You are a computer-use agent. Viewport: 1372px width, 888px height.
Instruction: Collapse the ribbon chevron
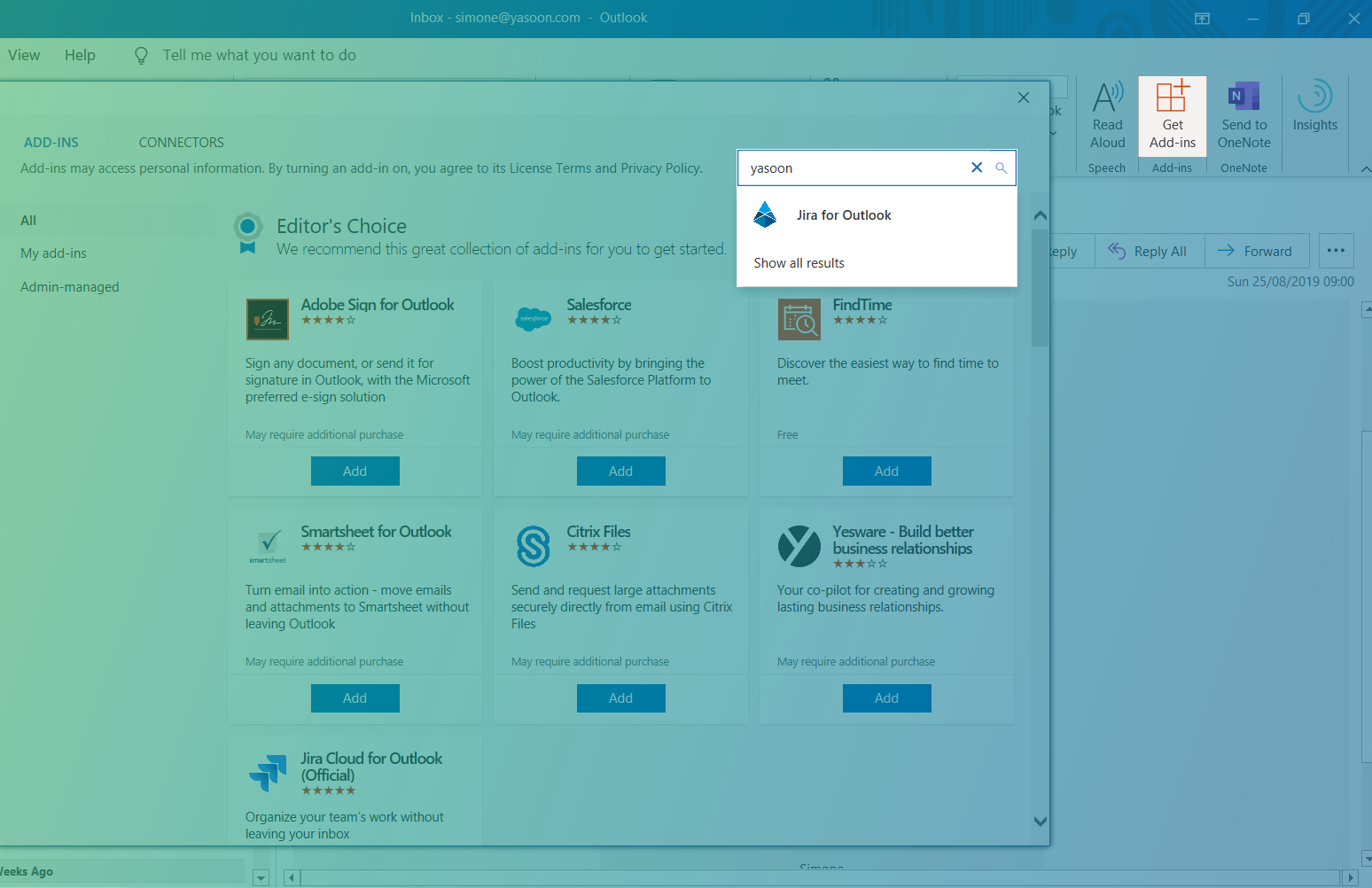tap(1365, 168)
